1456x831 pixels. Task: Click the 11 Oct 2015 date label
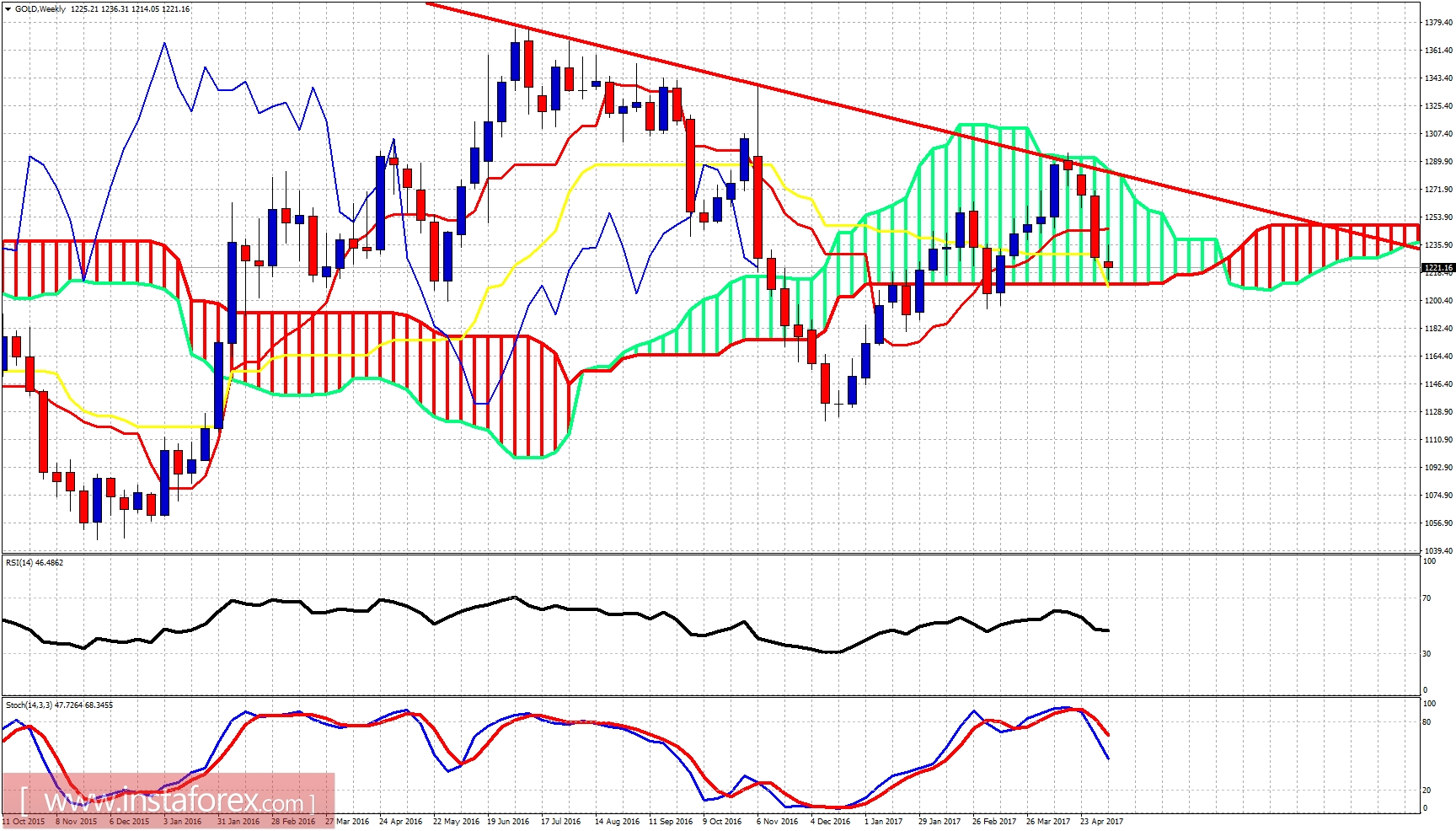point(24,822)
